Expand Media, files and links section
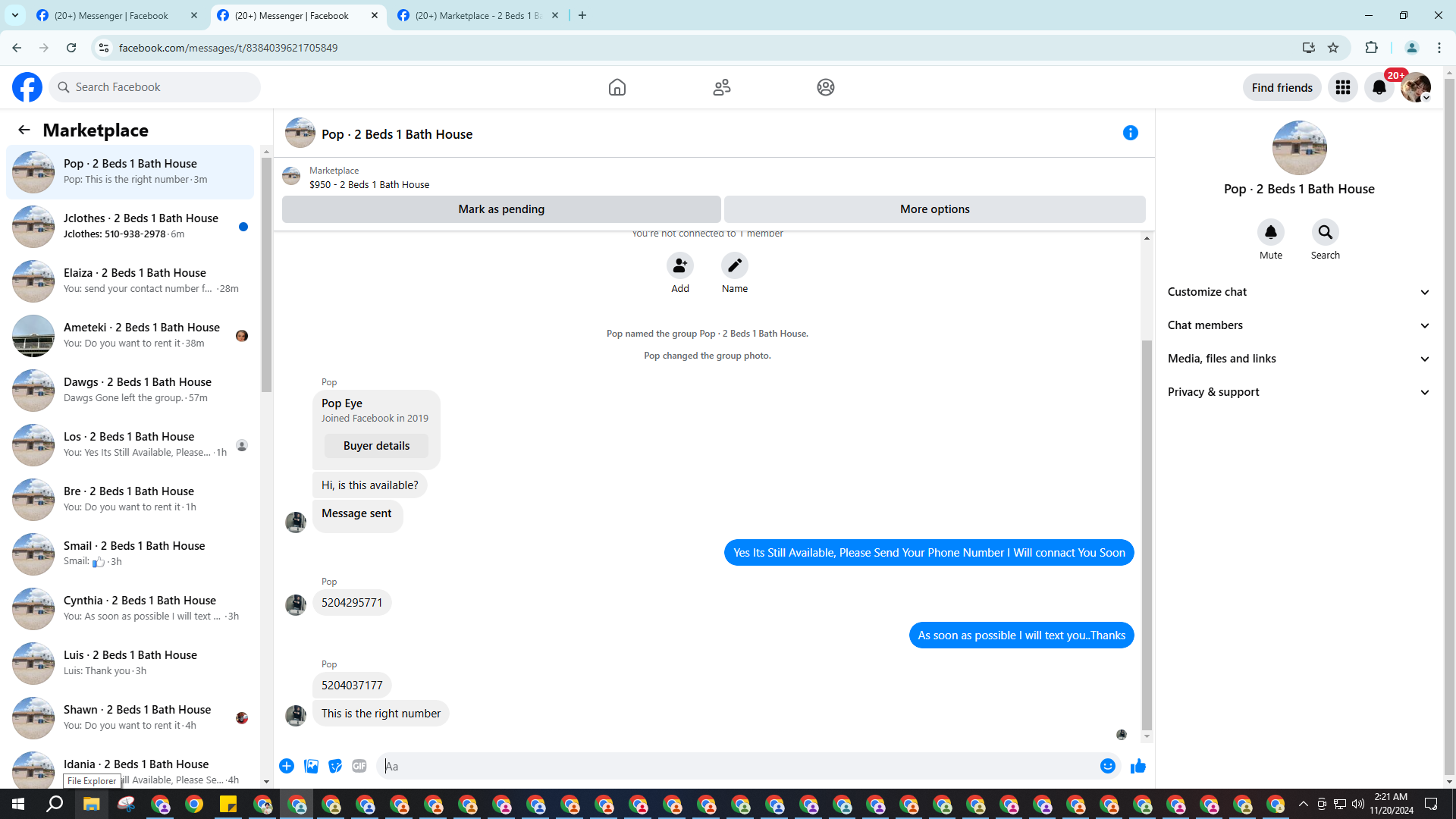 (1299, 359)
